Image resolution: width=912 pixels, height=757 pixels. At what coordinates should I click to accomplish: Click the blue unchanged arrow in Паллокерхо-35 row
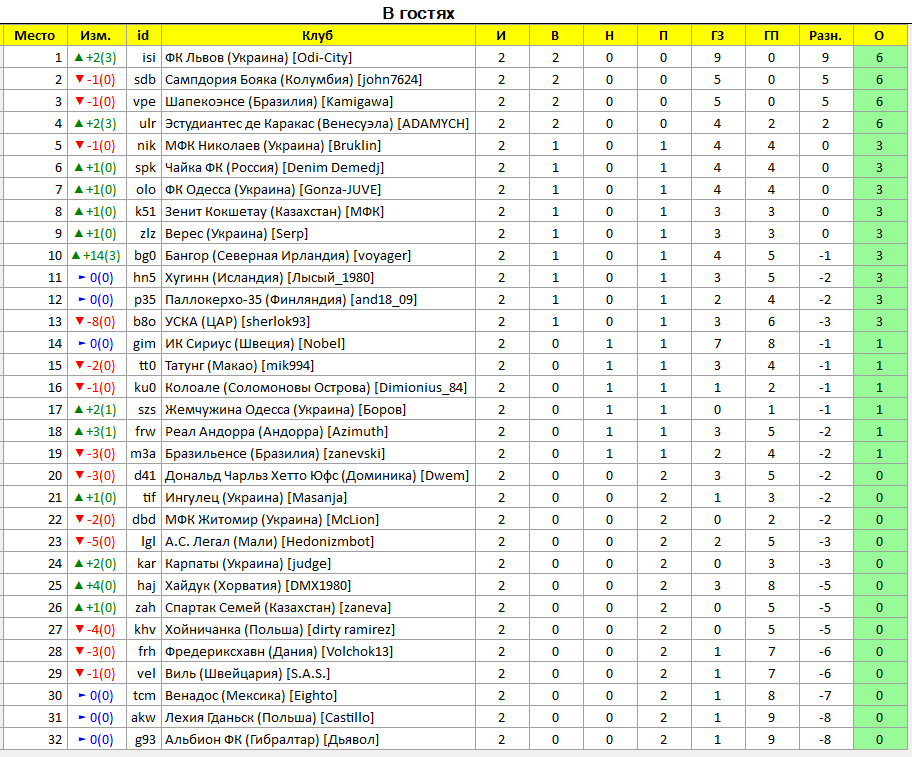(83, 299)
